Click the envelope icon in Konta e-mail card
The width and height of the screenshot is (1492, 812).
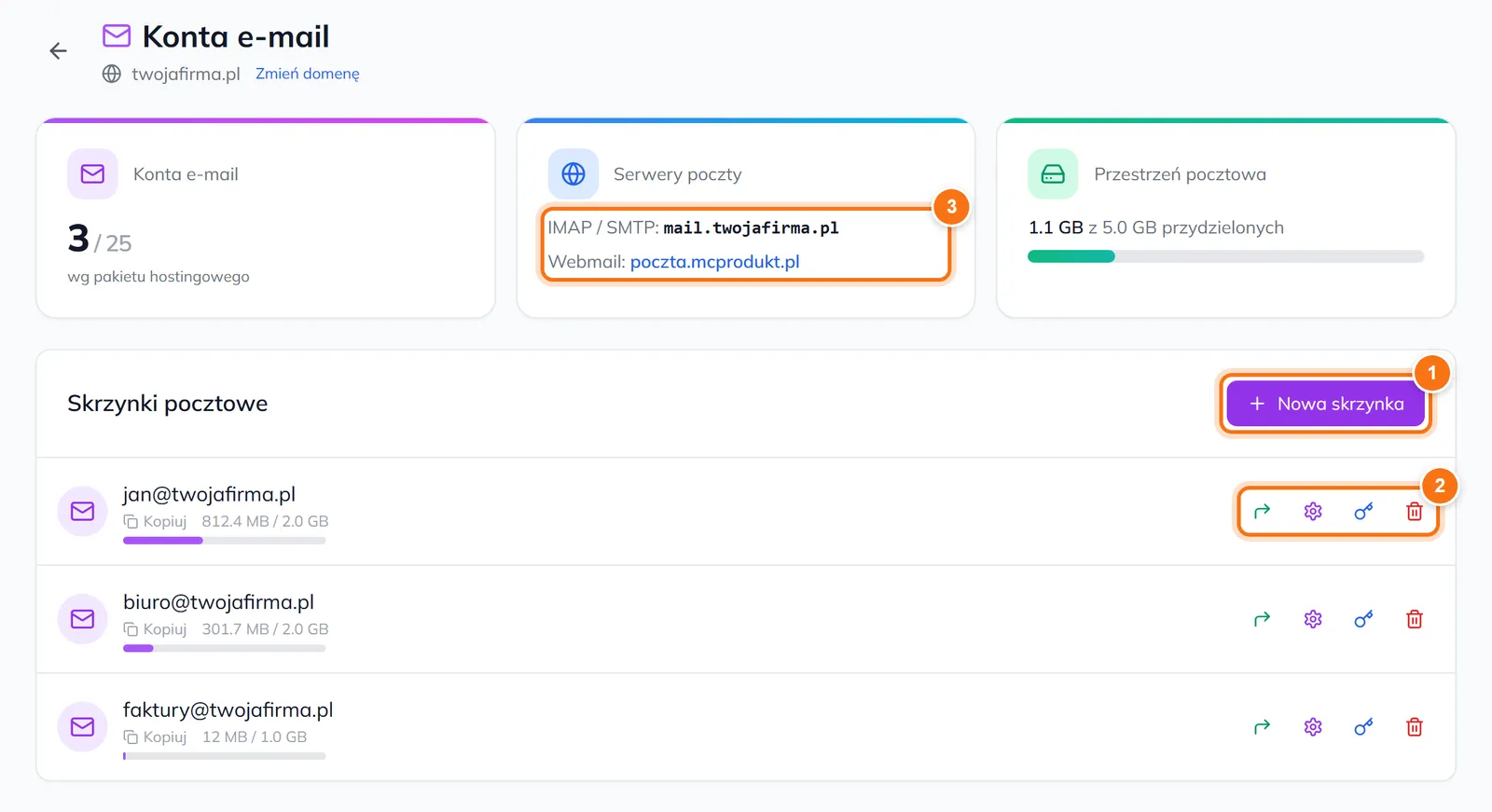(92, 174)
